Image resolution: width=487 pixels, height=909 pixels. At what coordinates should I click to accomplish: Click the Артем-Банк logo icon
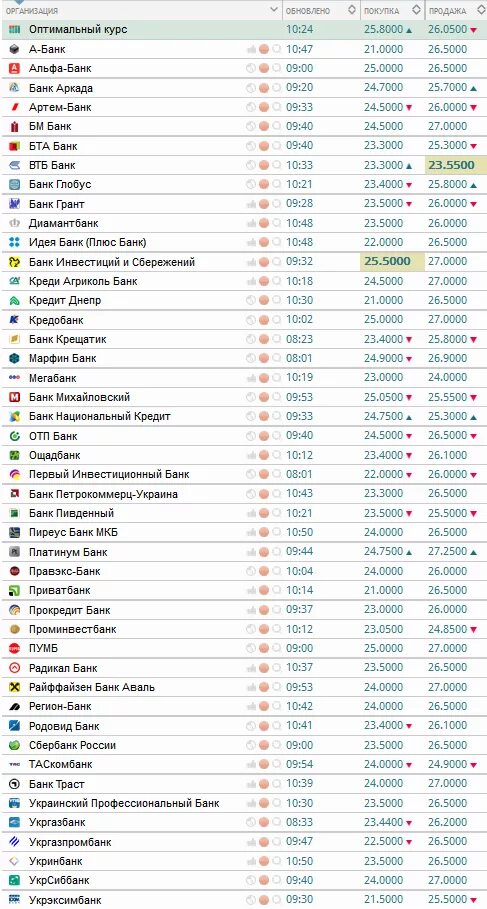click(x=14, y=107)
